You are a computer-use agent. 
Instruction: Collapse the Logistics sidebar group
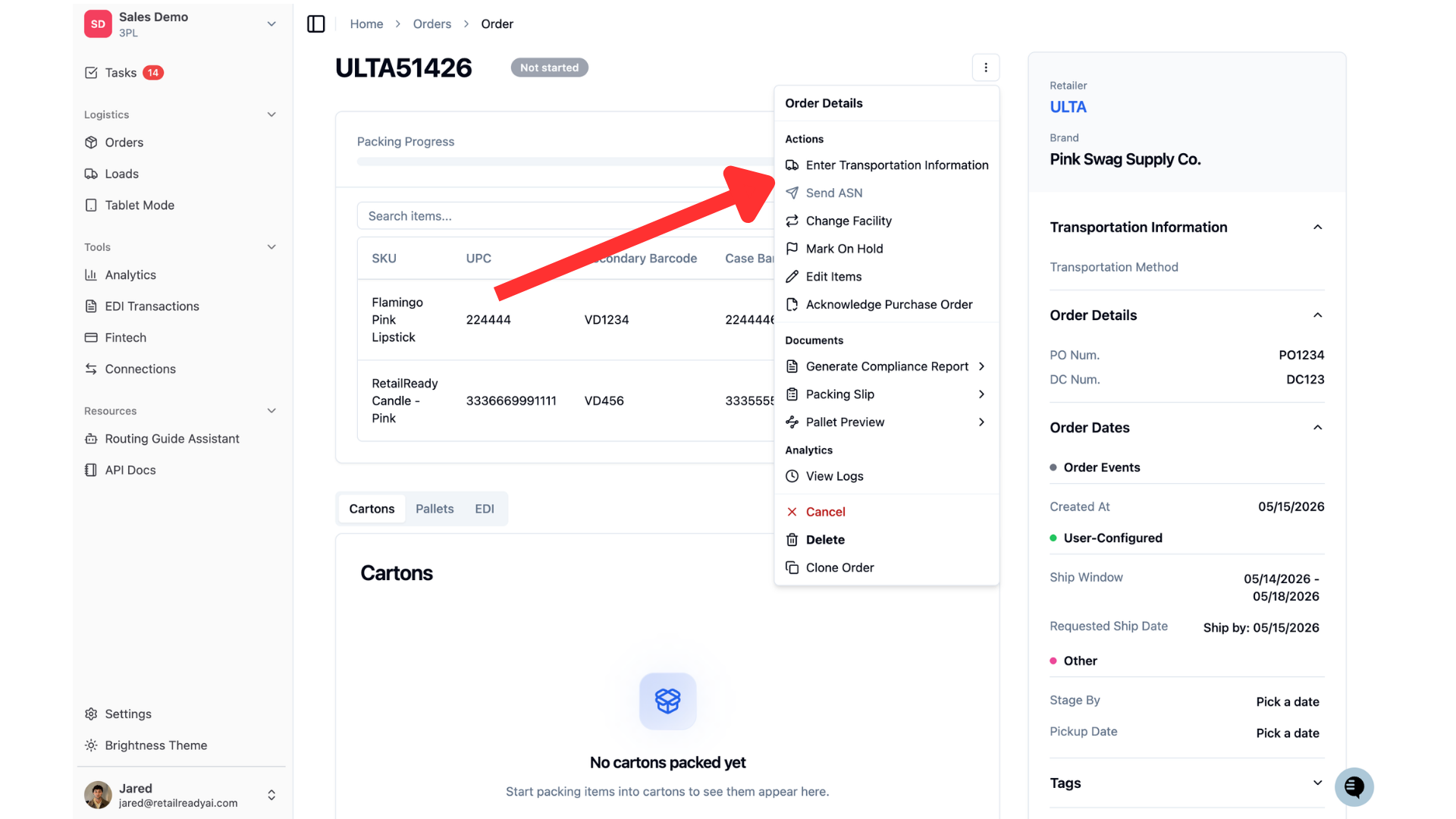point(271,115)
